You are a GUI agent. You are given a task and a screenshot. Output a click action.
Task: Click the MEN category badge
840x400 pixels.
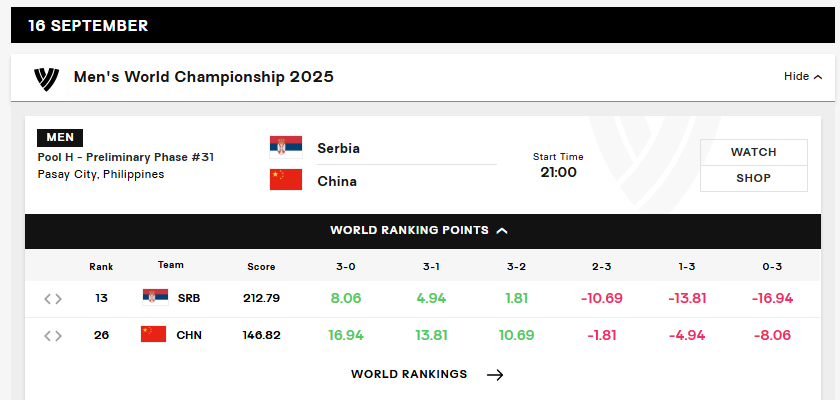click(x=60, y=138)
